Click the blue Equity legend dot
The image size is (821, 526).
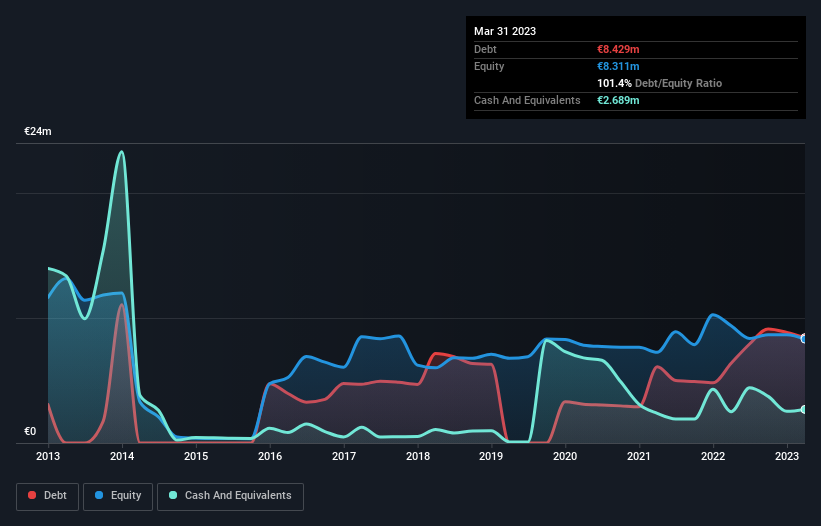click(x=99, y=495)
